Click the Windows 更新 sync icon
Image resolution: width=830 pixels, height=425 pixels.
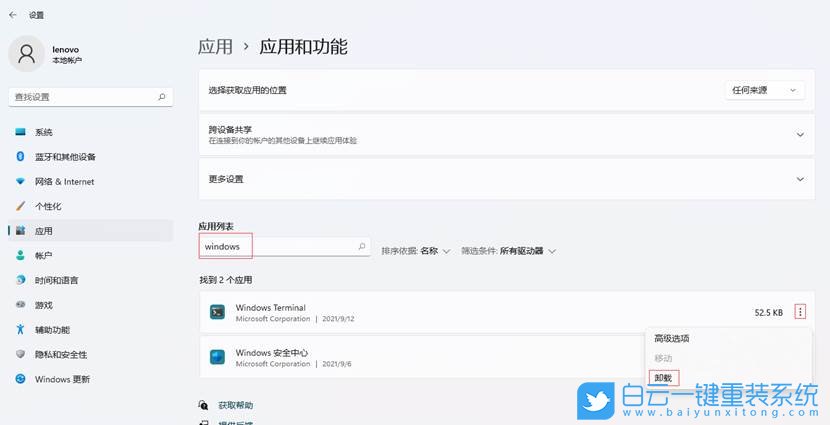tap(21, 379)
